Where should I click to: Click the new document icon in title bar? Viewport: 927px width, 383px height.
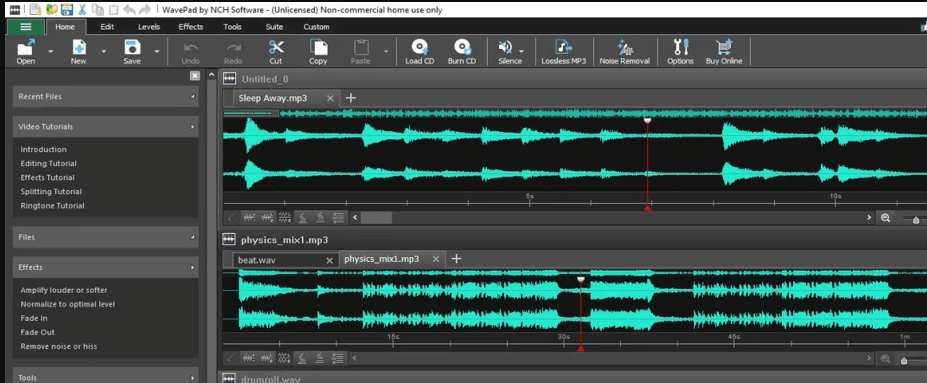point(35,9)
